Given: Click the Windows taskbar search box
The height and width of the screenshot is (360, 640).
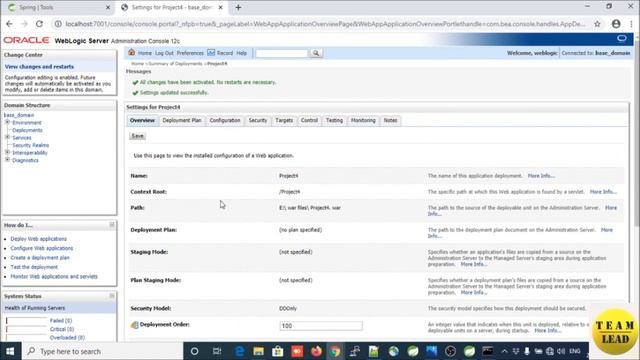Looking at the screenshot, I should [x=101, y=351].
